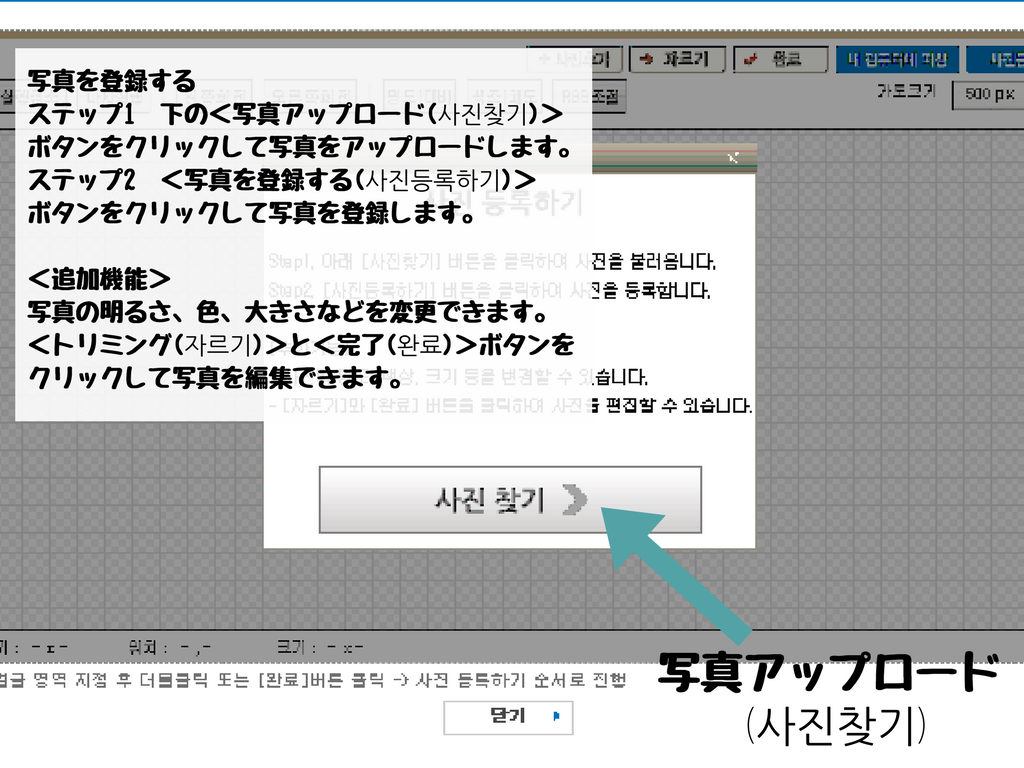Click the red arrow icon on 자르기

[x=647, y=59]
